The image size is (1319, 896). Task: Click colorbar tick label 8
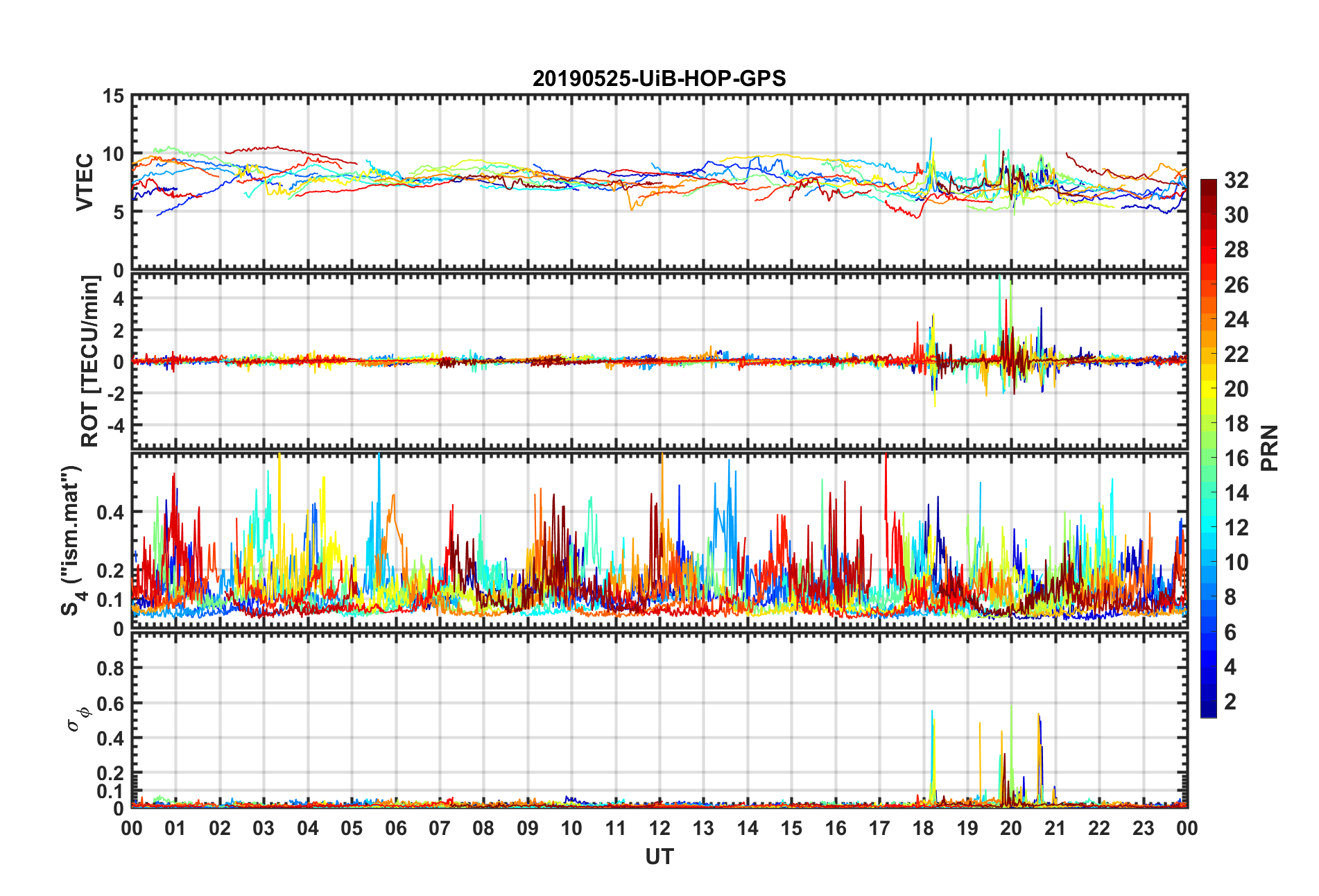[1230, 597]
